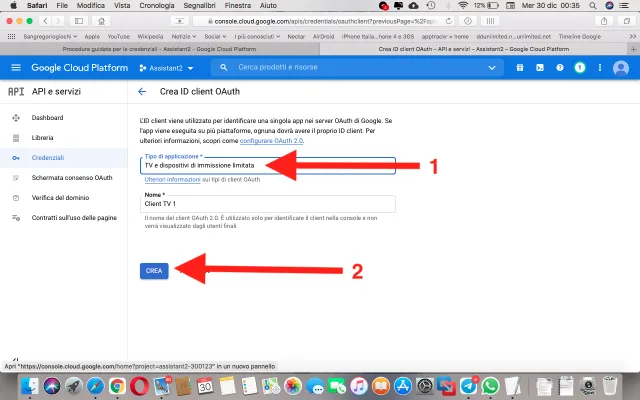Expand the search bar dropdown arrow
Image resolution: width=640 pixels, height=400 pixels.
click(490, 67)
